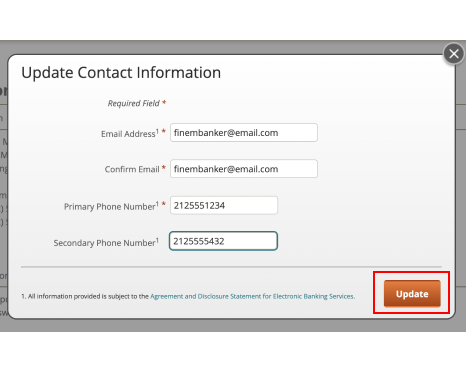Click the Confirm Email label
The image size is (466, 373).
tap(132, 169)
